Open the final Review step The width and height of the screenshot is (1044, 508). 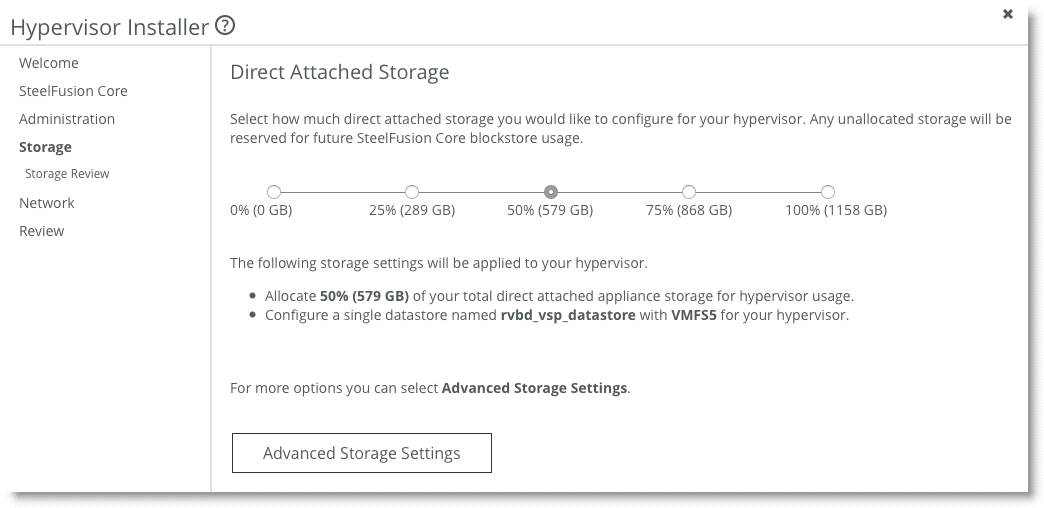41,231
